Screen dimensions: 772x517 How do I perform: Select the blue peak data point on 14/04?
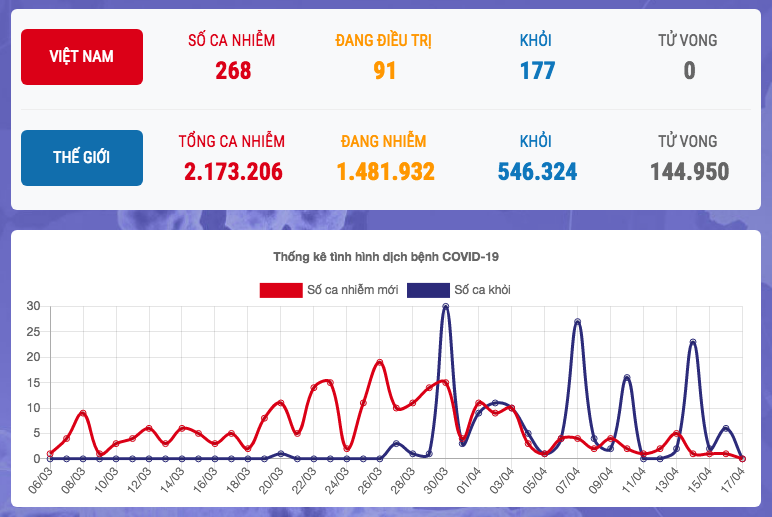click(x=693, y=342)
